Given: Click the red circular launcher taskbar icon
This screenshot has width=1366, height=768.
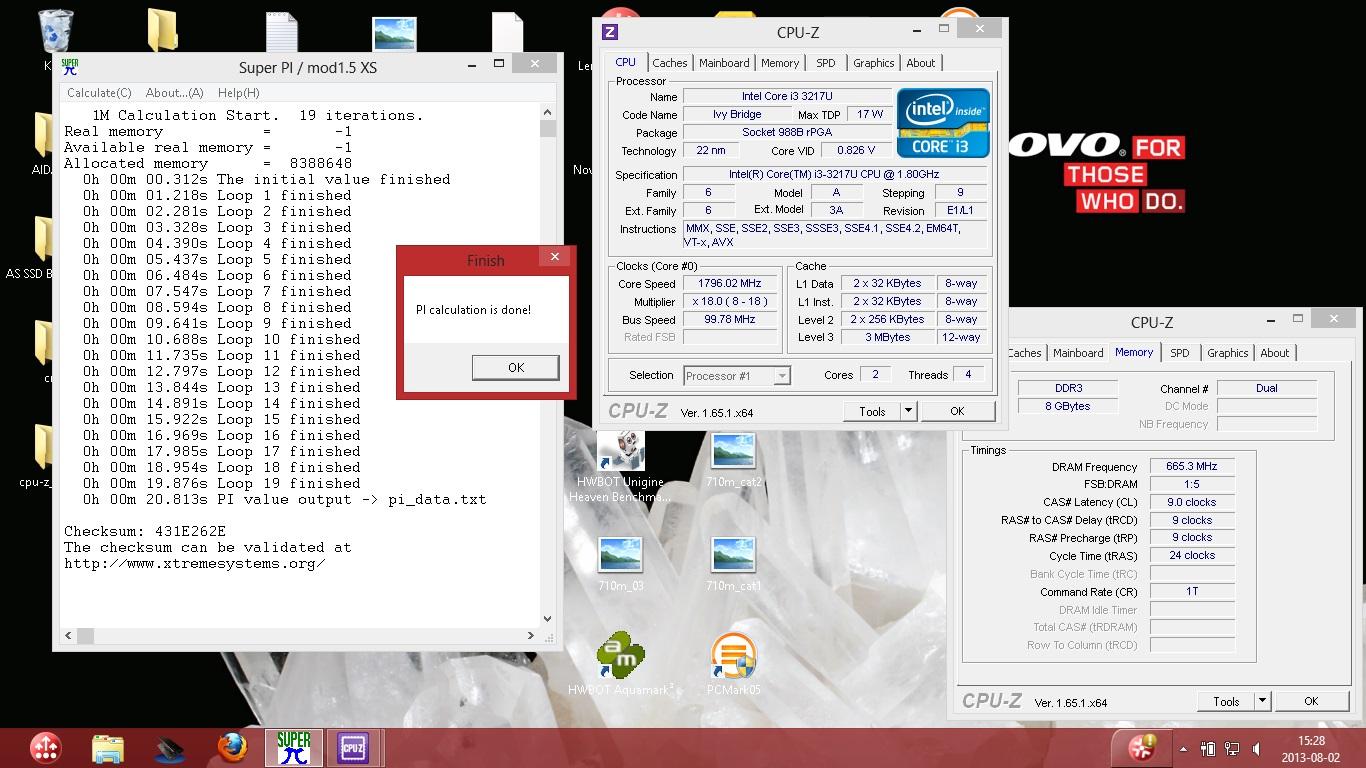Looking at the screenshot, I should point(45,748).
